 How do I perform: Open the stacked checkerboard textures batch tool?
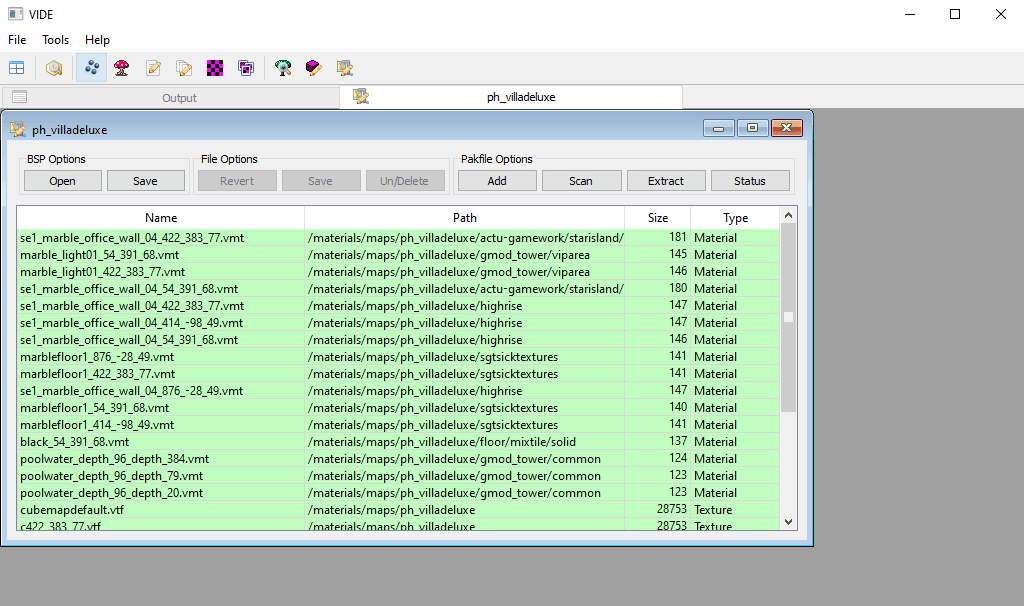tap(246, 68)
